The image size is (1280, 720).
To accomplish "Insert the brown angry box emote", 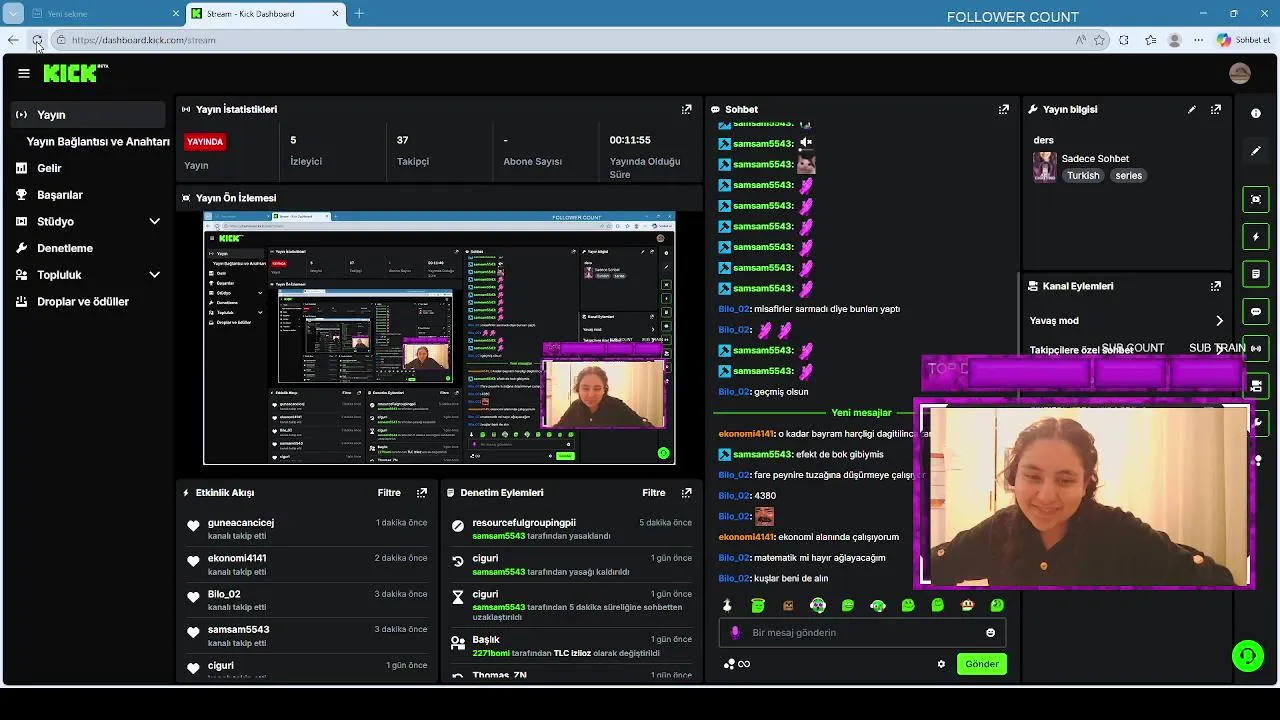I will coord(788,605).
